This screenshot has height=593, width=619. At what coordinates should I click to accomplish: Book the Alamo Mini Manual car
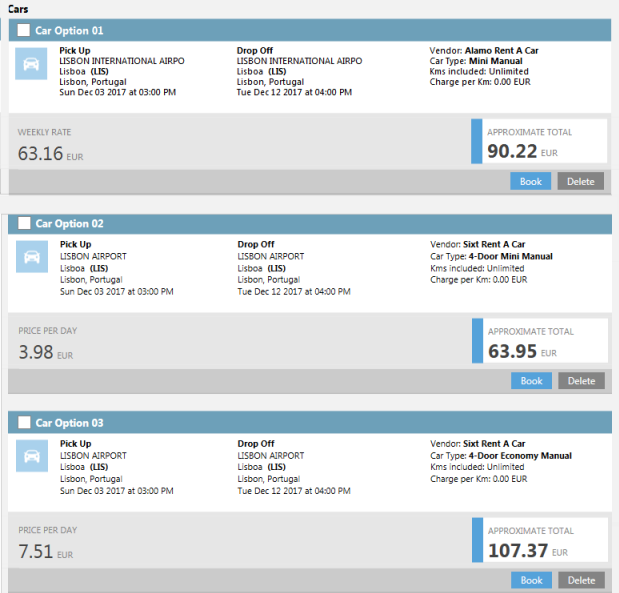[530, 181]
